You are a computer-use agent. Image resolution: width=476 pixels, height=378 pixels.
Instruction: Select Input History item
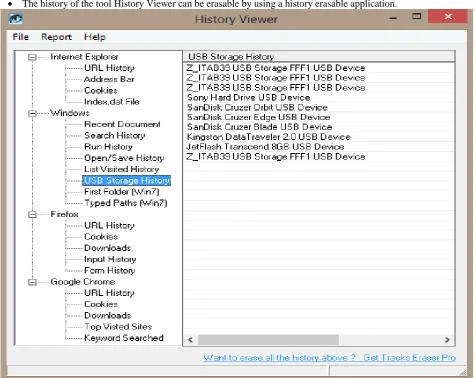110,259
